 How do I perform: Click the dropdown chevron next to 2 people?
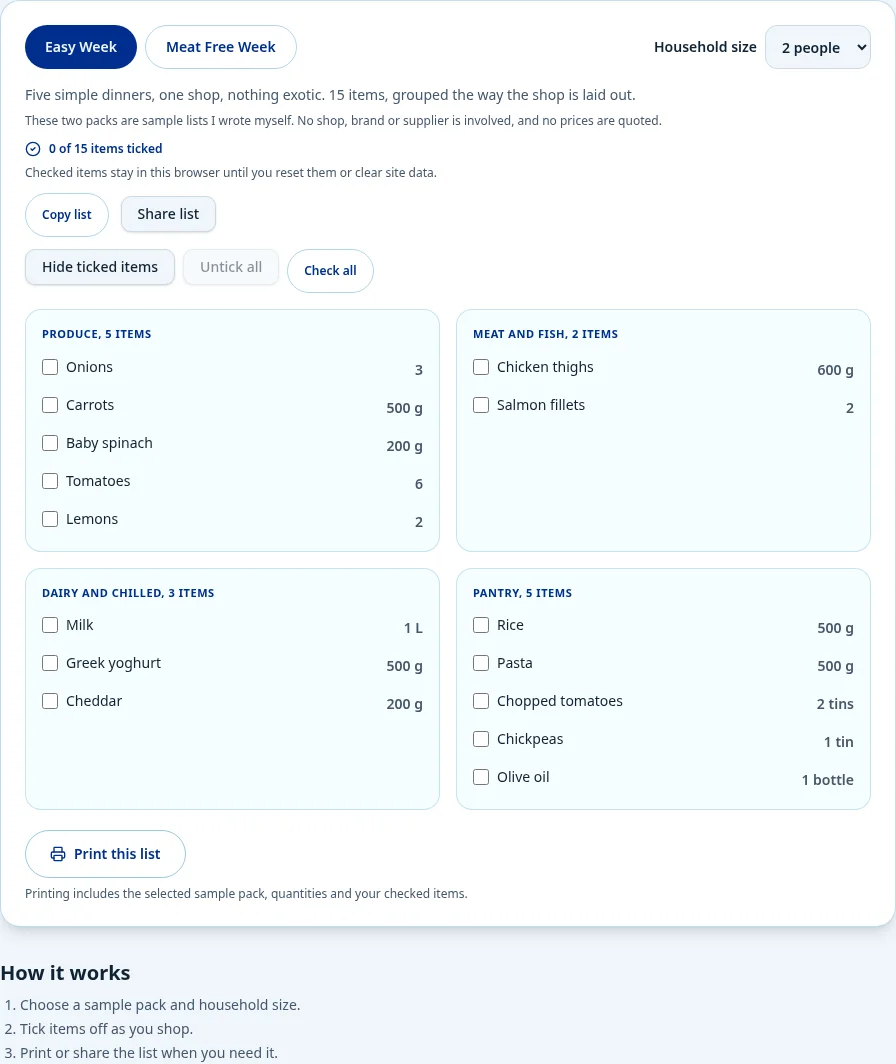861,48
